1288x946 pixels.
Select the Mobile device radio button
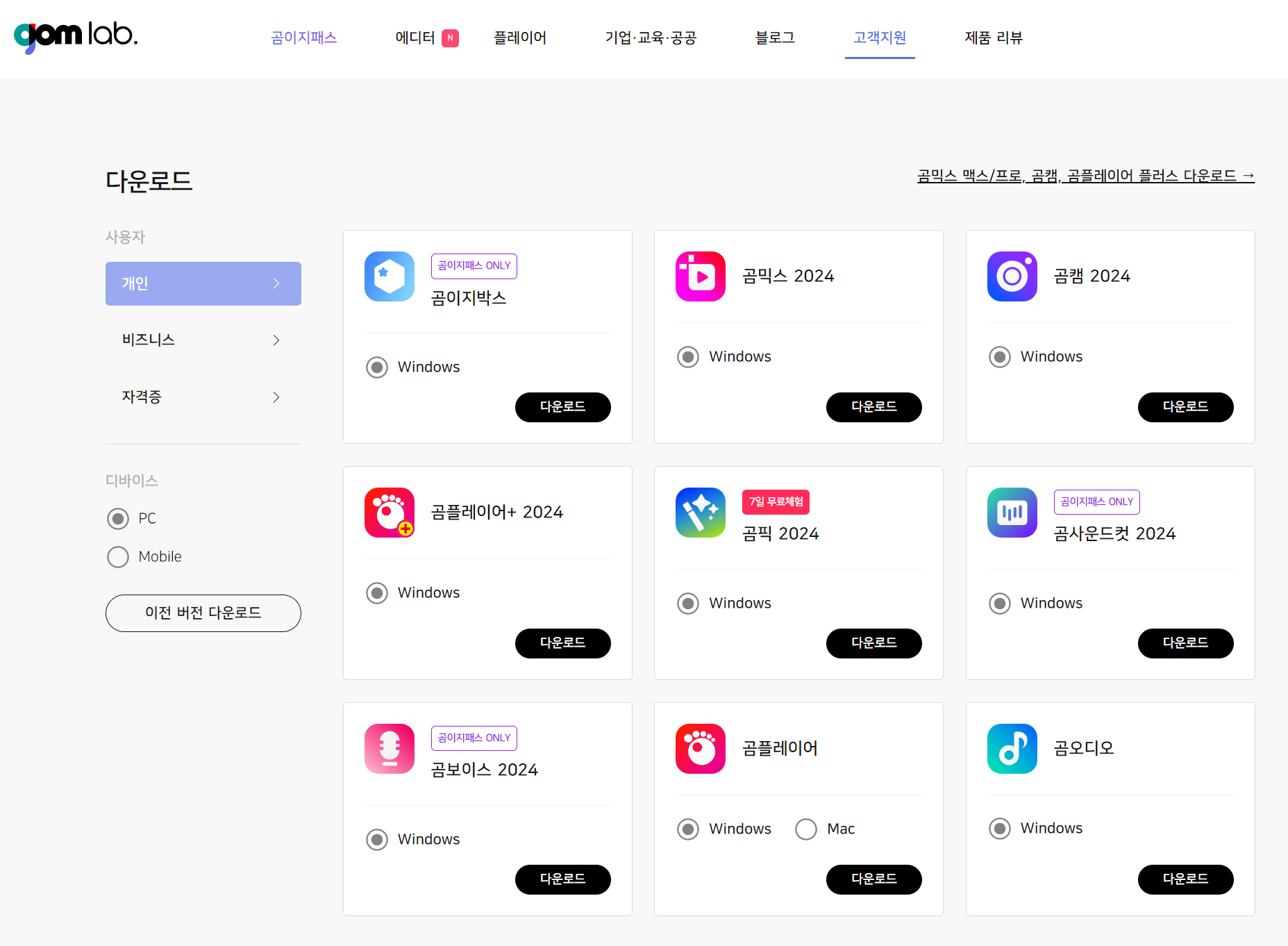coord(118,556)
